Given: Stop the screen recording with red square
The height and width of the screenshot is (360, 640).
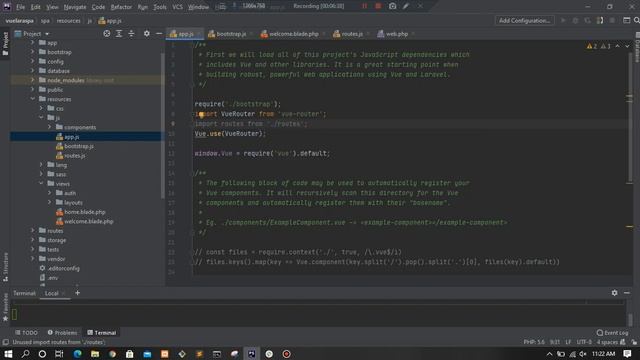Looking at the screenshot, I should [378, 6].
